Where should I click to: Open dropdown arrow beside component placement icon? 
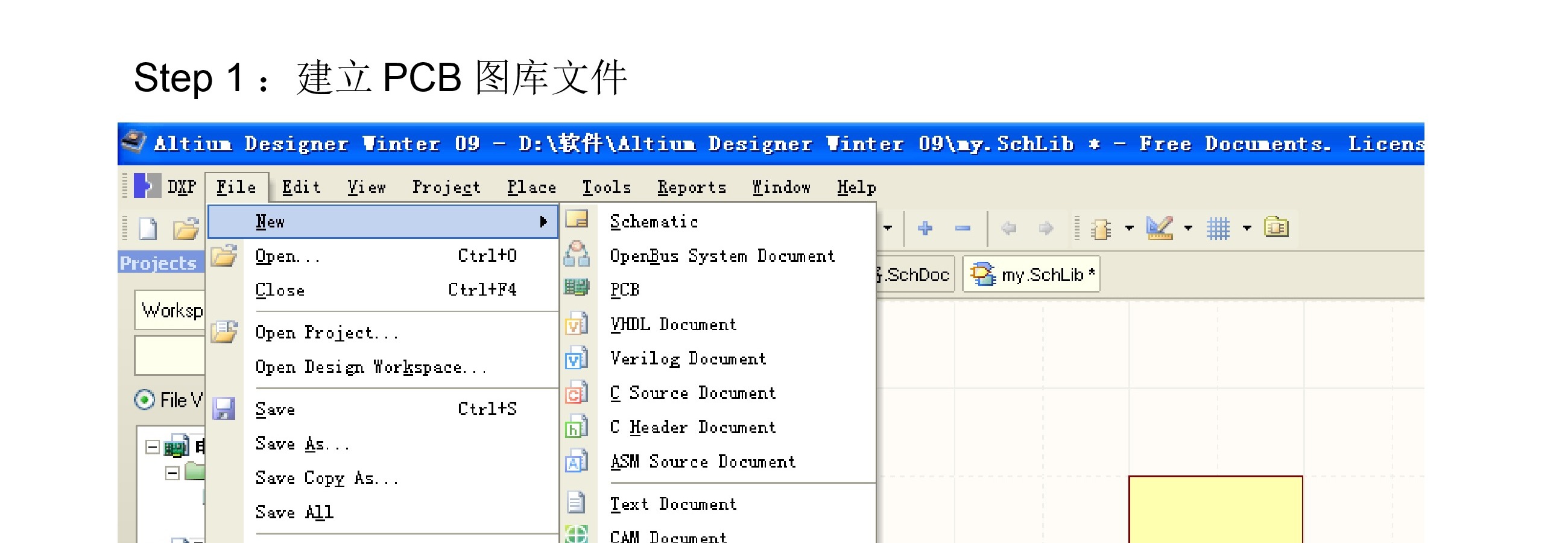(x=1130, y=228)
